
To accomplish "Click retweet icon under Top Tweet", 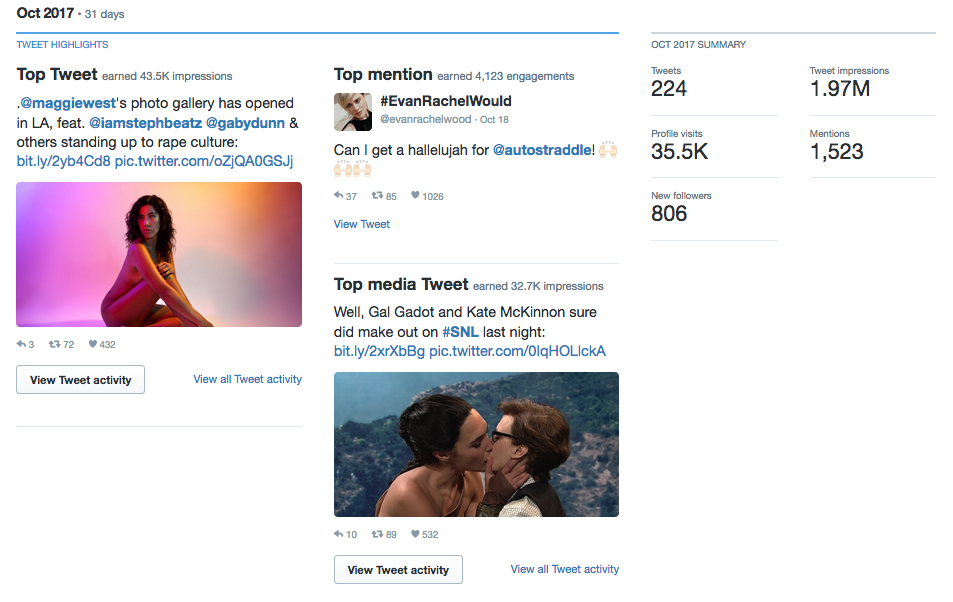I will 54,345.
